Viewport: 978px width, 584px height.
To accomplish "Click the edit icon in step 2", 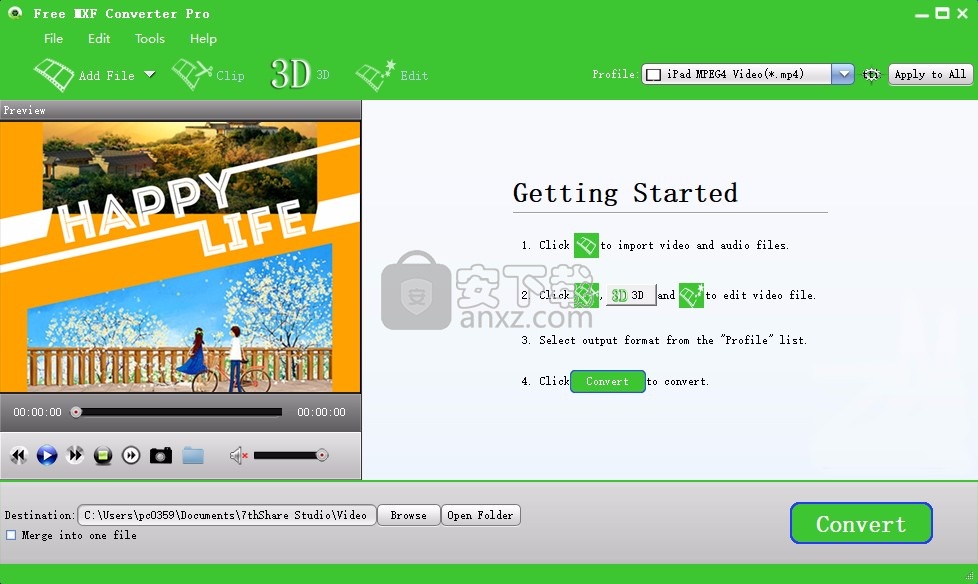I will [x=691, y=295].
